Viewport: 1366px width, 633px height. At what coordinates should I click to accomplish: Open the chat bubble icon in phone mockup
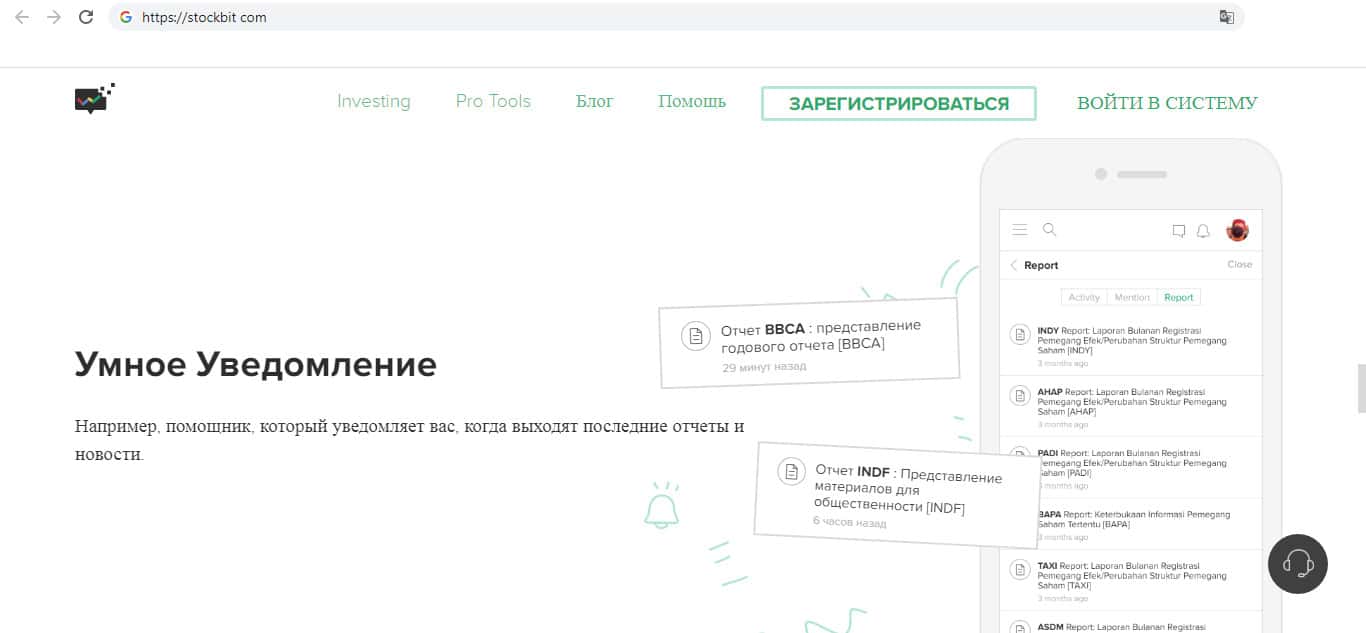tap(1179, 231)
